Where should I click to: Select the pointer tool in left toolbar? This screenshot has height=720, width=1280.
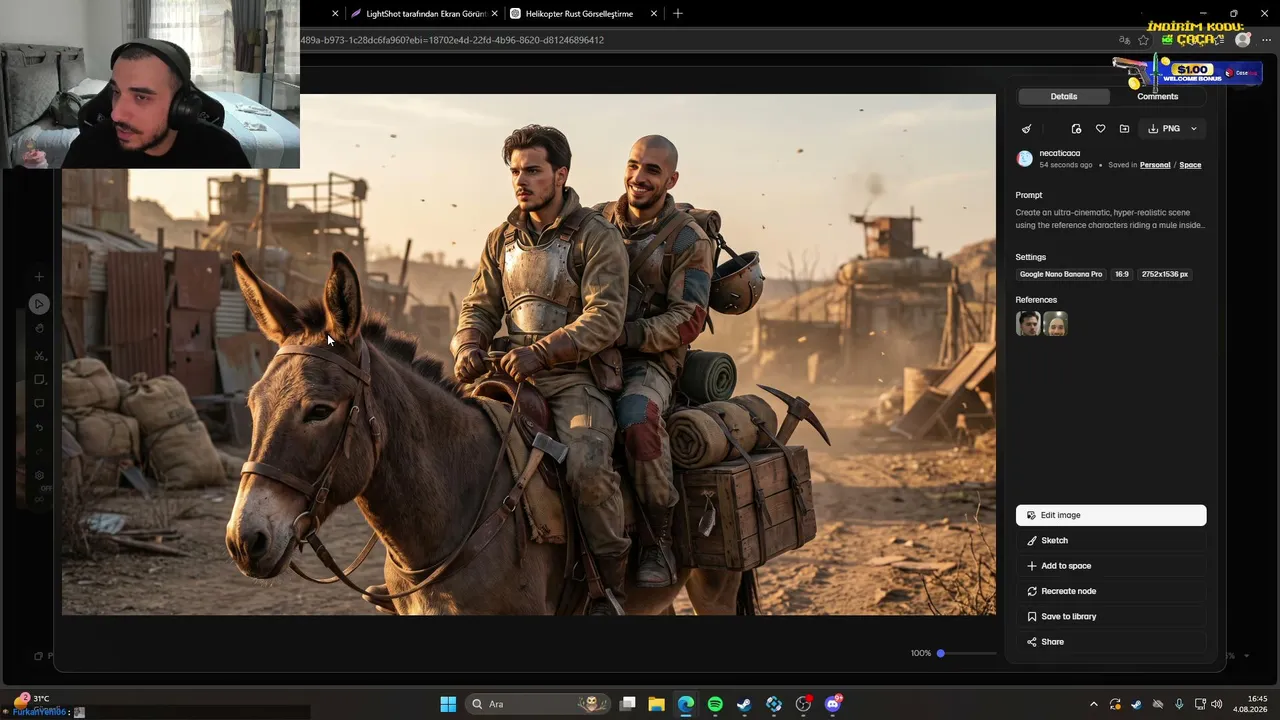[39, 304]
